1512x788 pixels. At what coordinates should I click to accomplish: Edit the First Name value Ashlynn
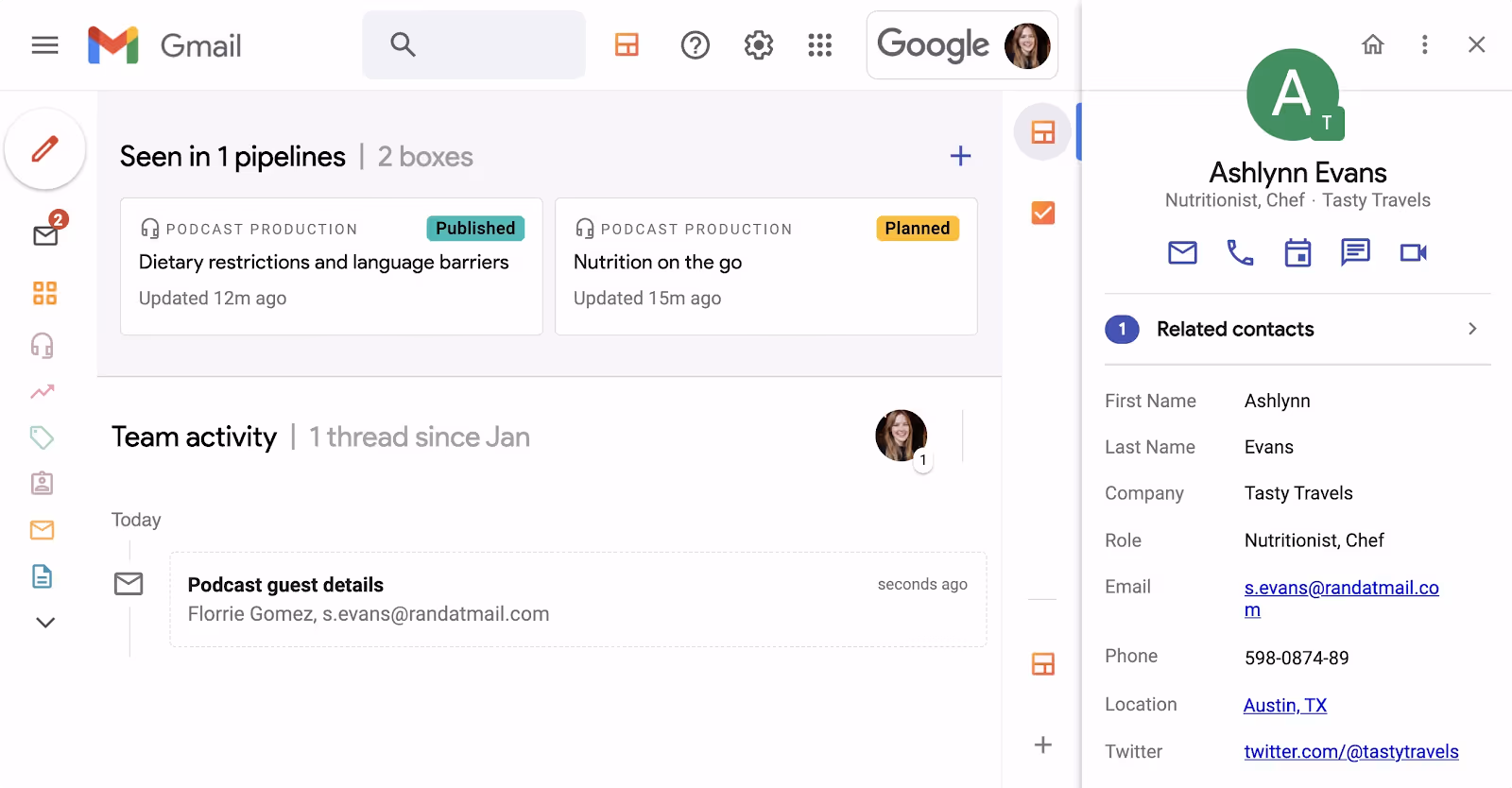(1277, 401)
